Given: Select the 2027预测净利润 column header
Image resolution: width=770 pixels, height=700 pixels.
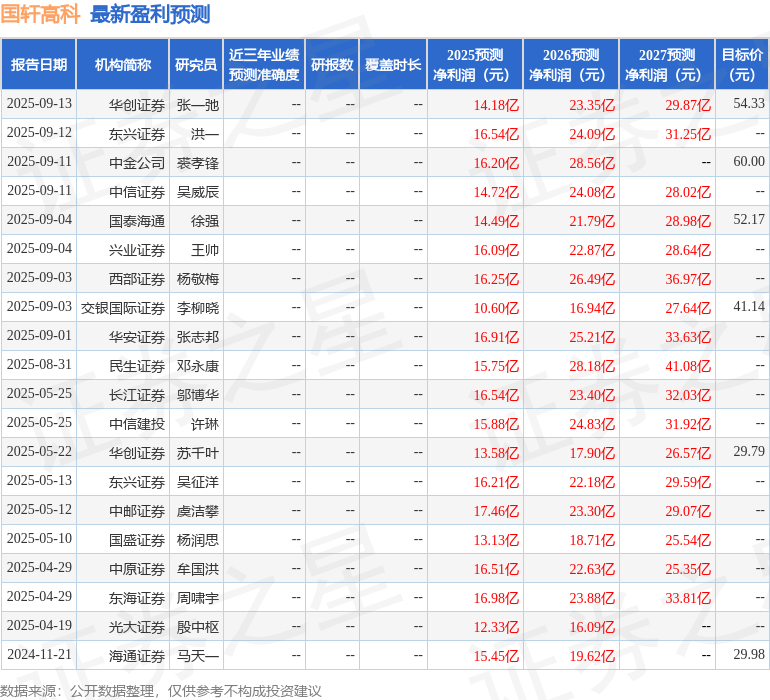Looking at the screenshot, I should (667, 64).
